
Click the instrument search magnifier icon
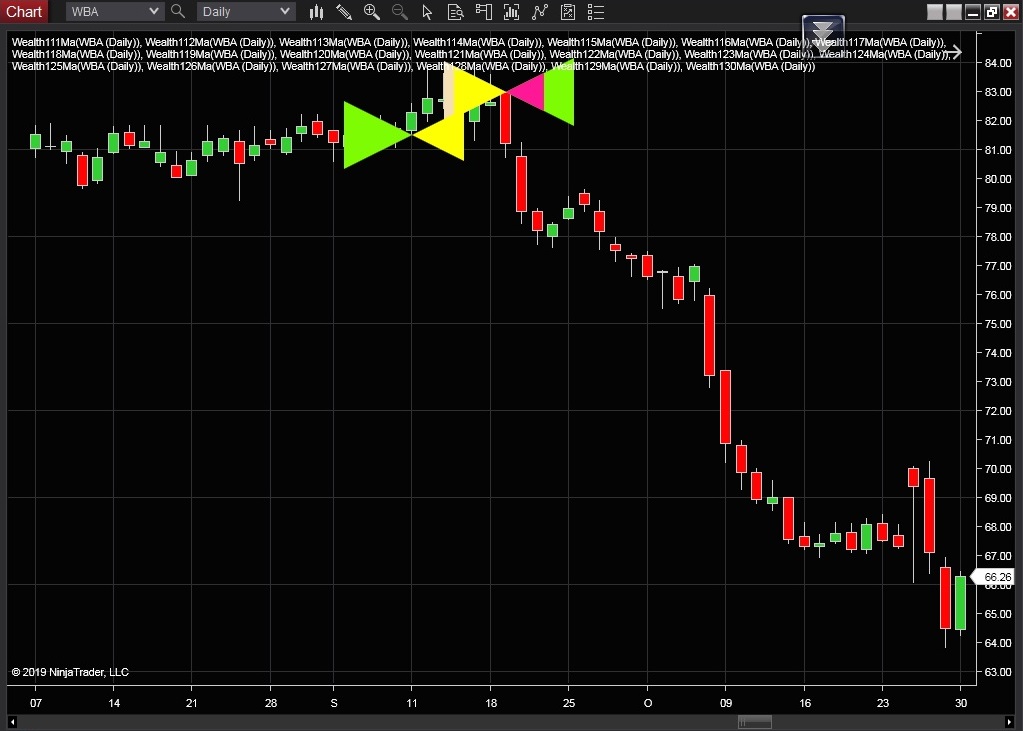click(178, 12)
